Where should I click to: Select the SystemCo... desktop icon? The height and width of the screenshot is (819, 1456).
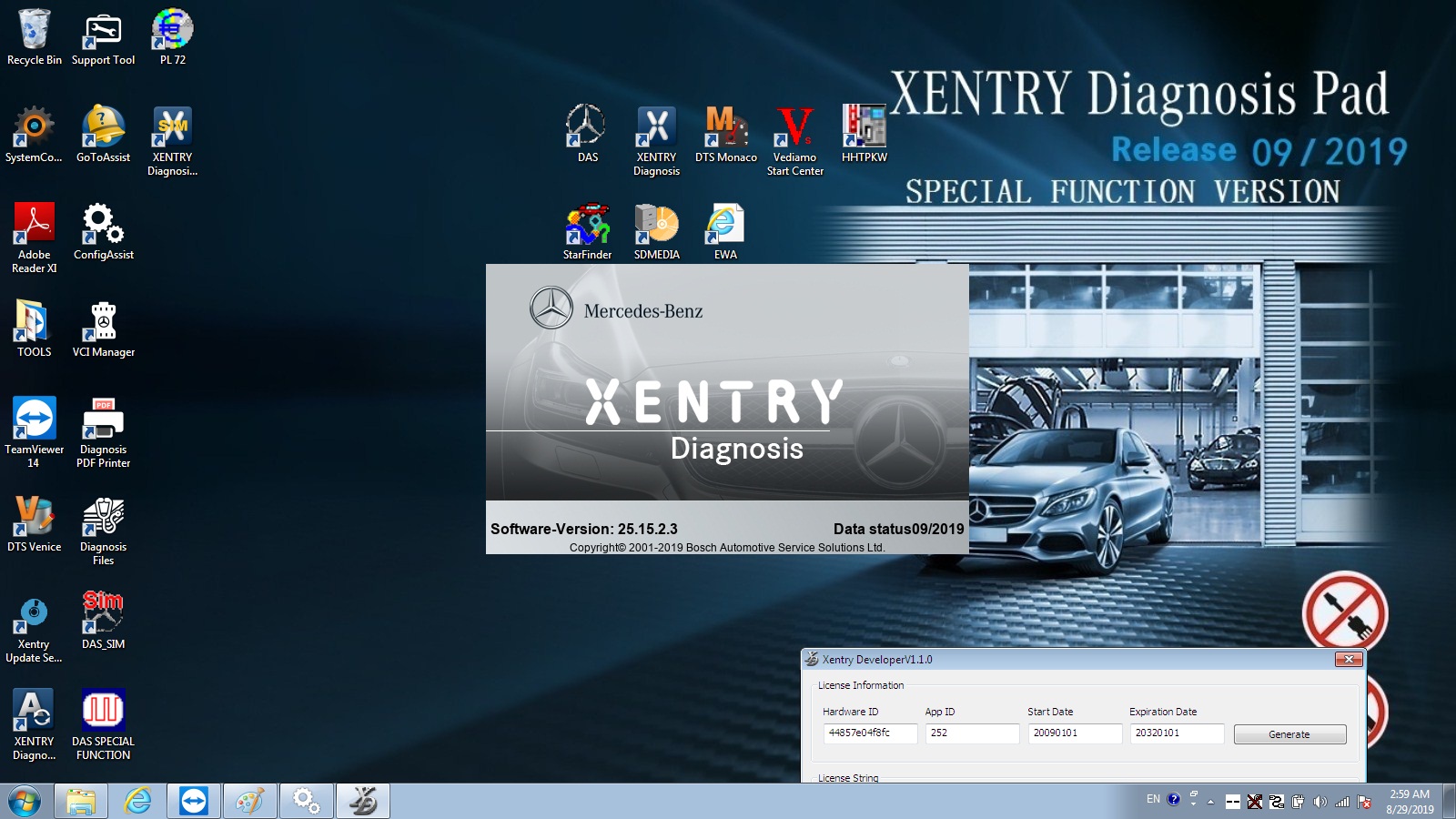(x=34, y=134)
